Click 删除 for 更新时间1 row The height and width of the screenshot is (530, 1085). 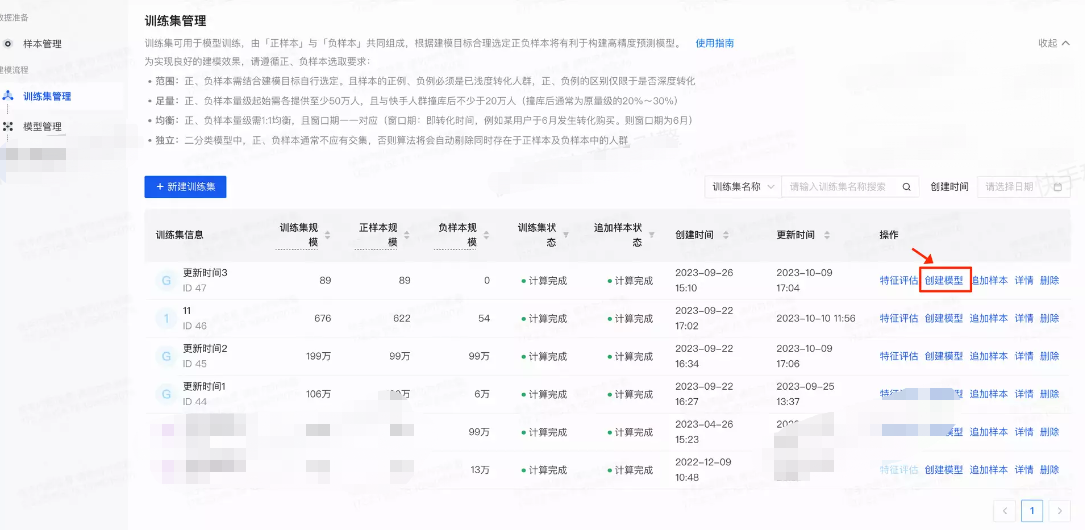[1050, 394]
